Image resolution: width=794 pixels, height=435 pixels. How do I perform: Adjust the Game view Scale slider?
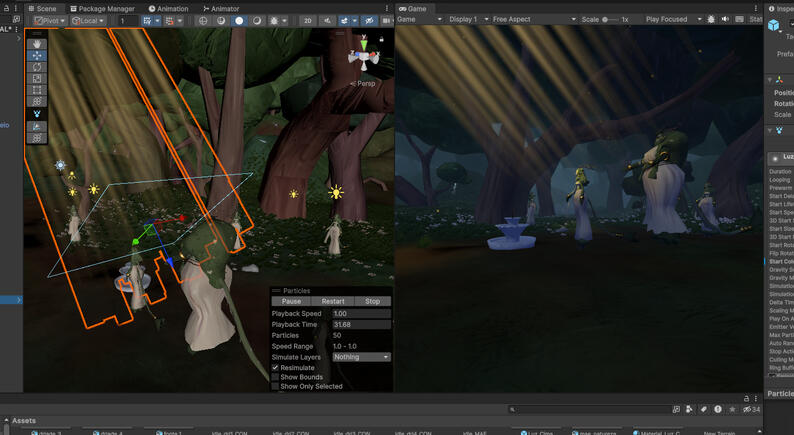[610, 19]
